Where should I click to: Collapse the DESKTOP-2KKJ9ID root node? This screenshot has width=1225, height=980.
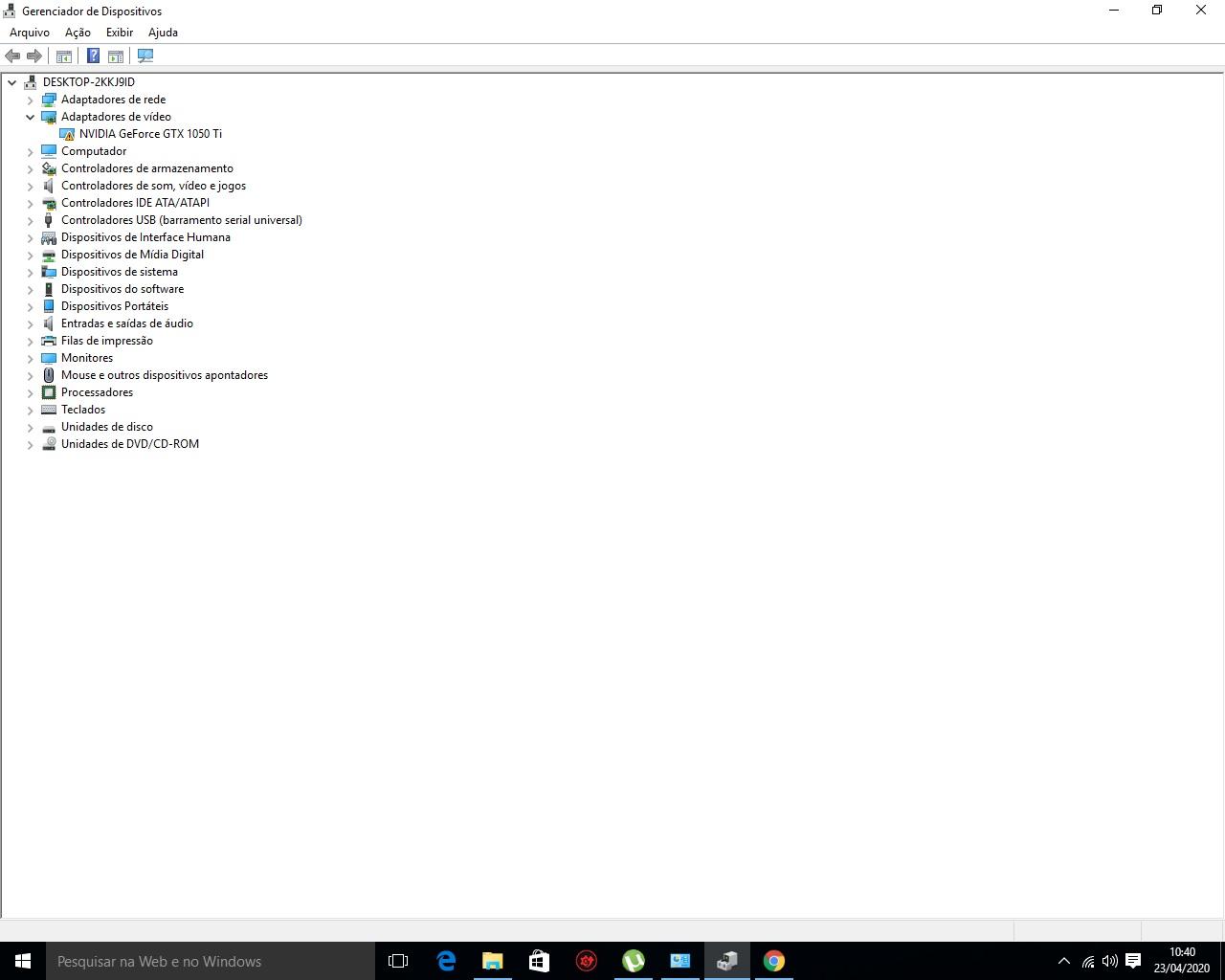click(x=11, y=82)
